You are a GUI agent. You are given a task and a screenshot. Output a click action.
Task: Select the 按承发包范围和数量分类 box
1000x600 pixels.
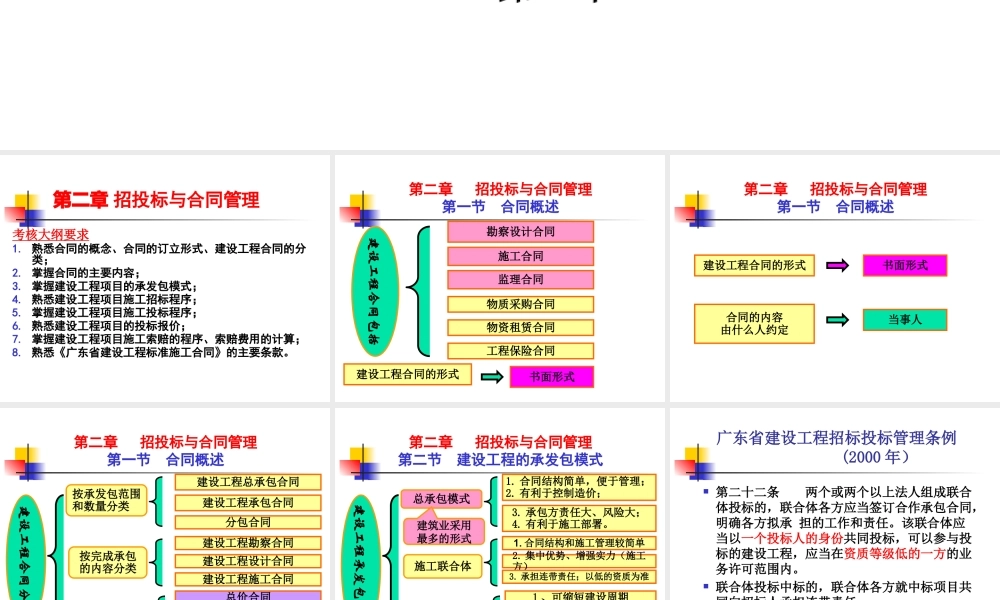107,500
